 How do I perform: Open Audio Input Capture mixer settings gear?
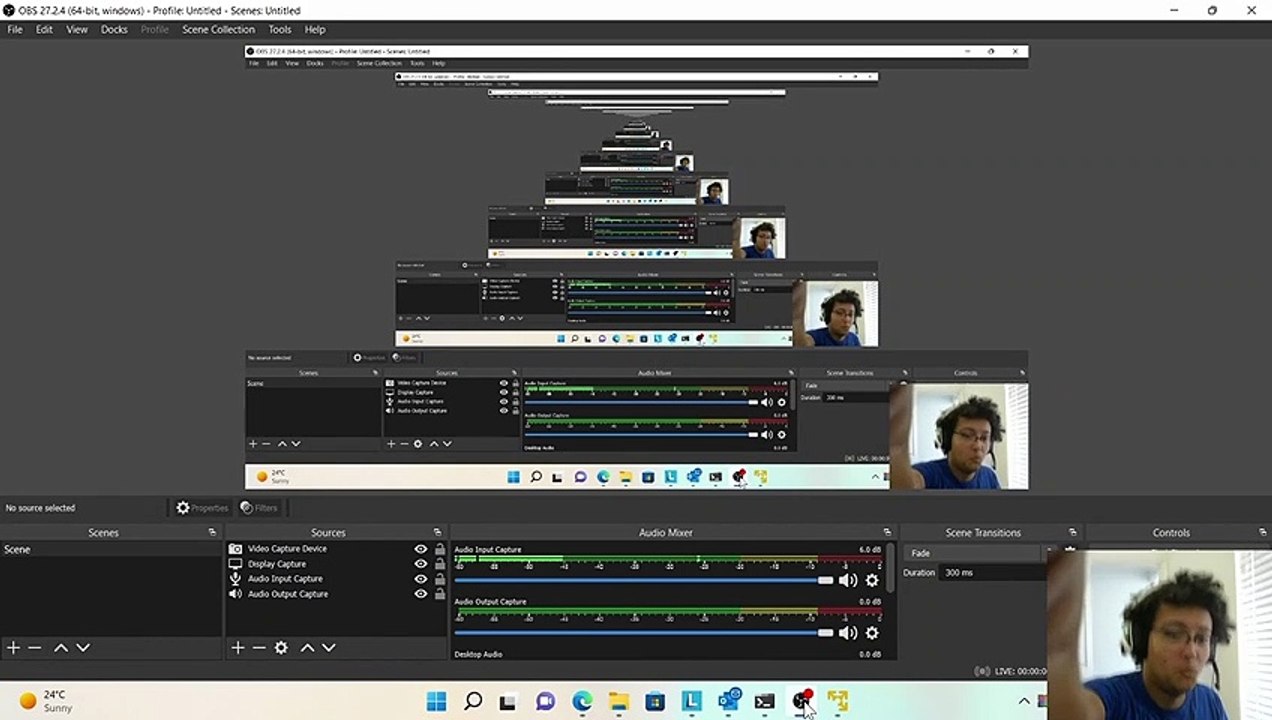click(x=872, y=580)
